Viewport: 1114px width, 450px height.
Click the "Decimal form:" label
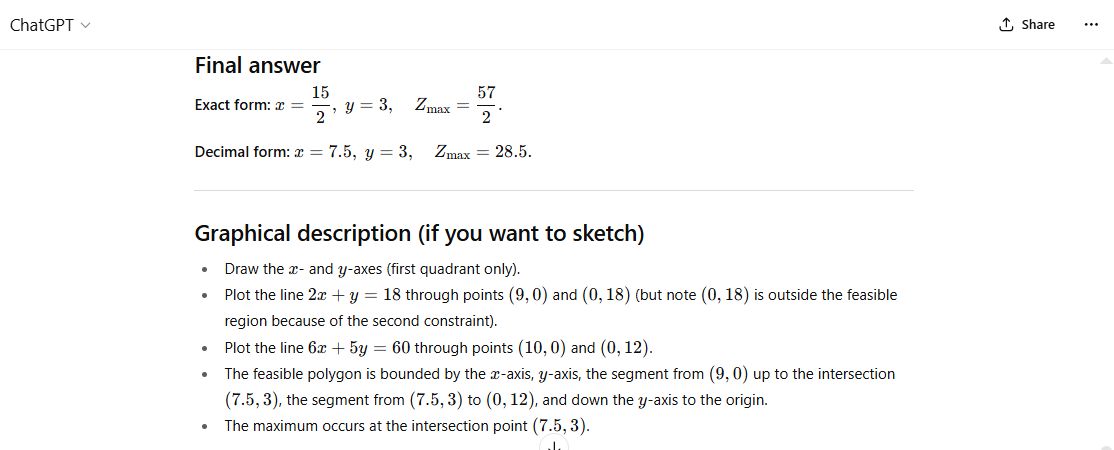(x=240, y=153)
